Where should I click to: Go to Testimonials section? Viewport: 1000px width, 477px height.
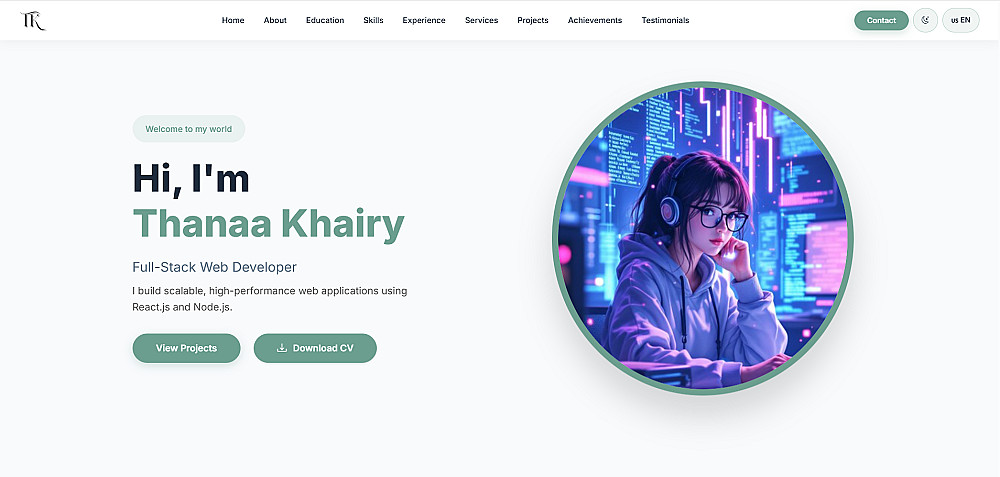[665, 20]
